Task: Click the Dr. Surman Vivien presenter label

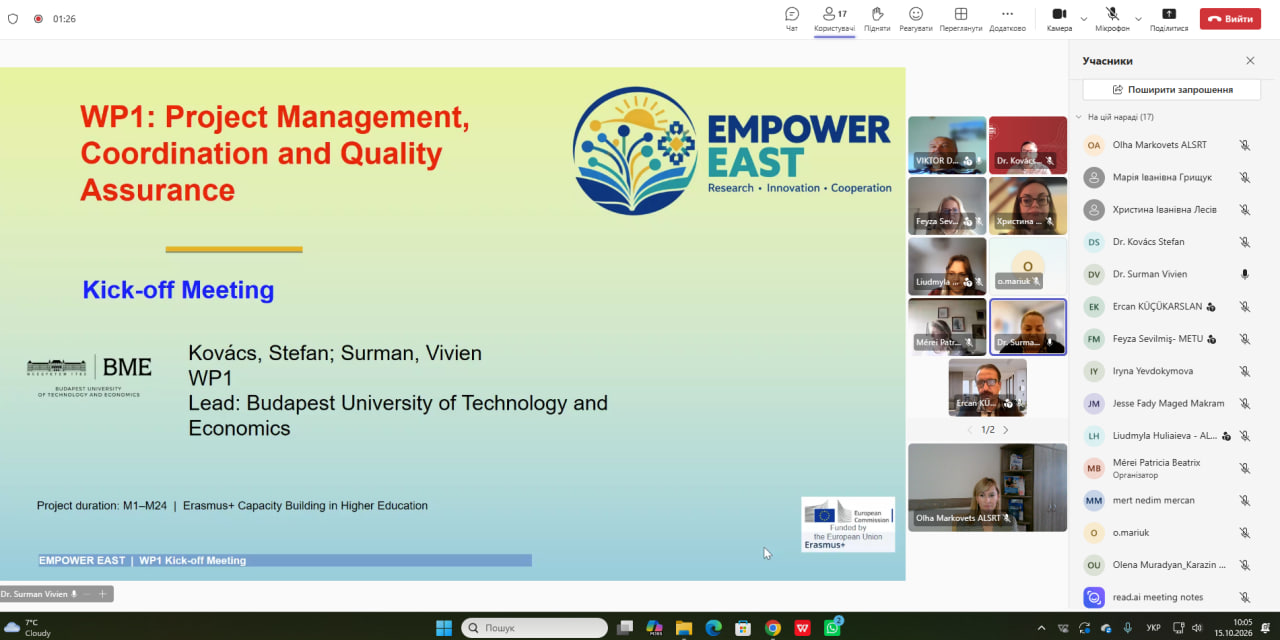Action: pos(38,594)
